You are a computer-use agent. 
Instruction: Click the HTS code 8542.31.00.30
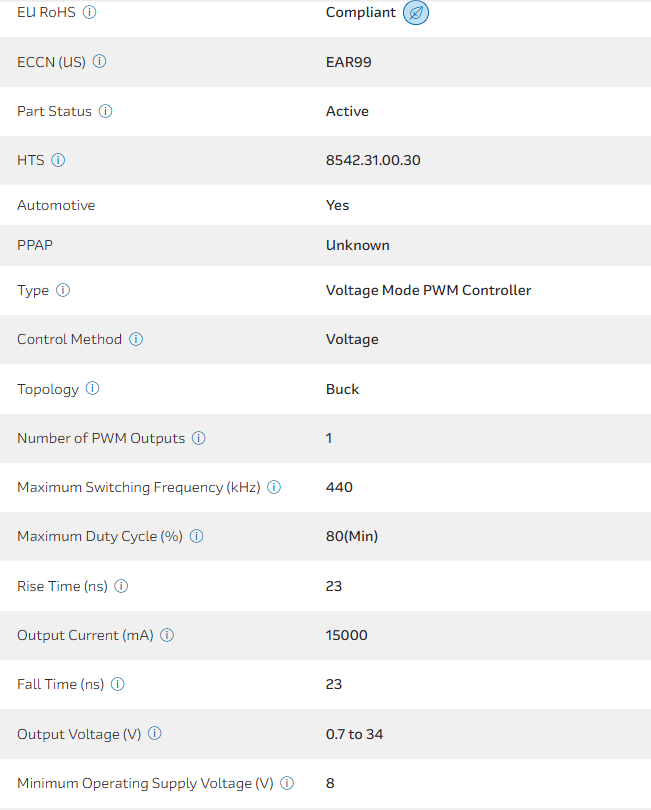(373, 160)
